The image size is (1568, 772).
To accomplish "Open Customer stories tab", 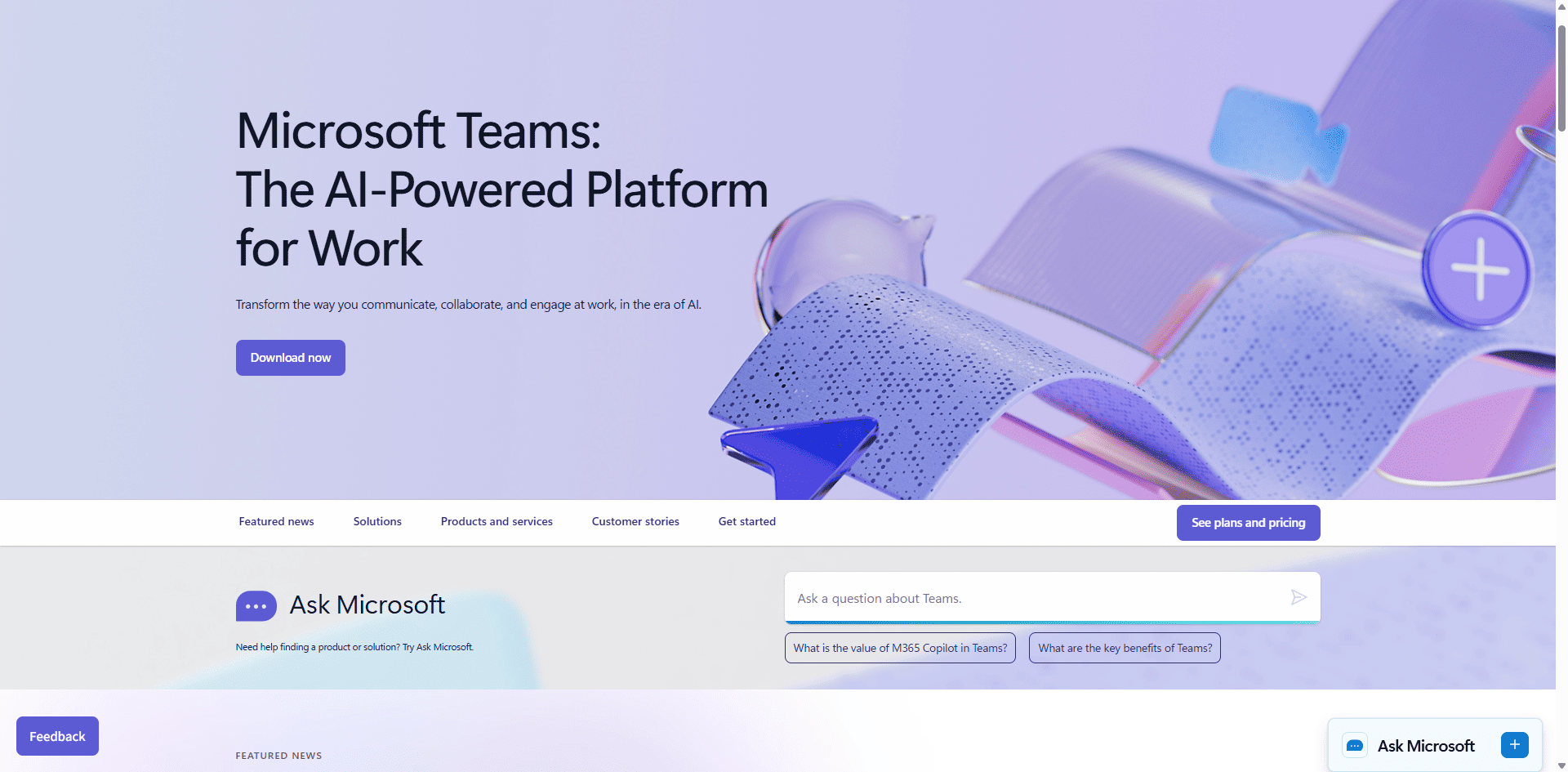I will [x=635, y=521].
